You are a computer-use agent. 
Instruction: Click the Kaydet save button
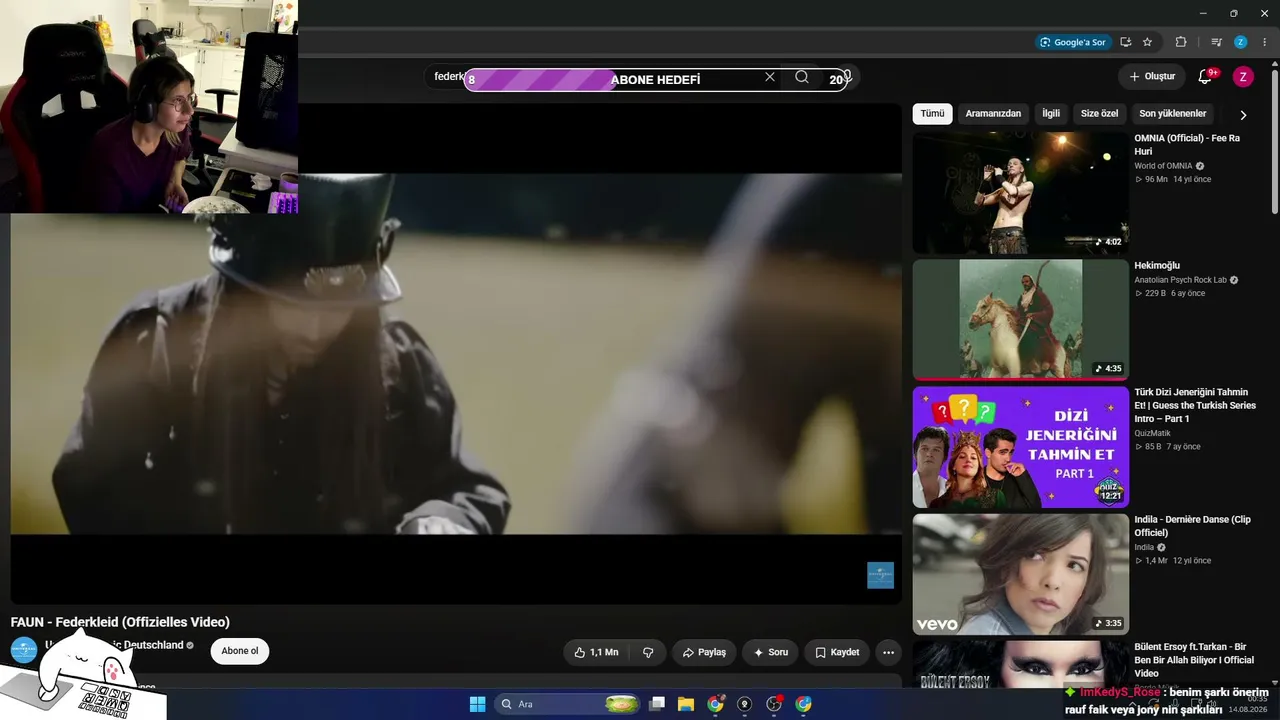(837, 652)
